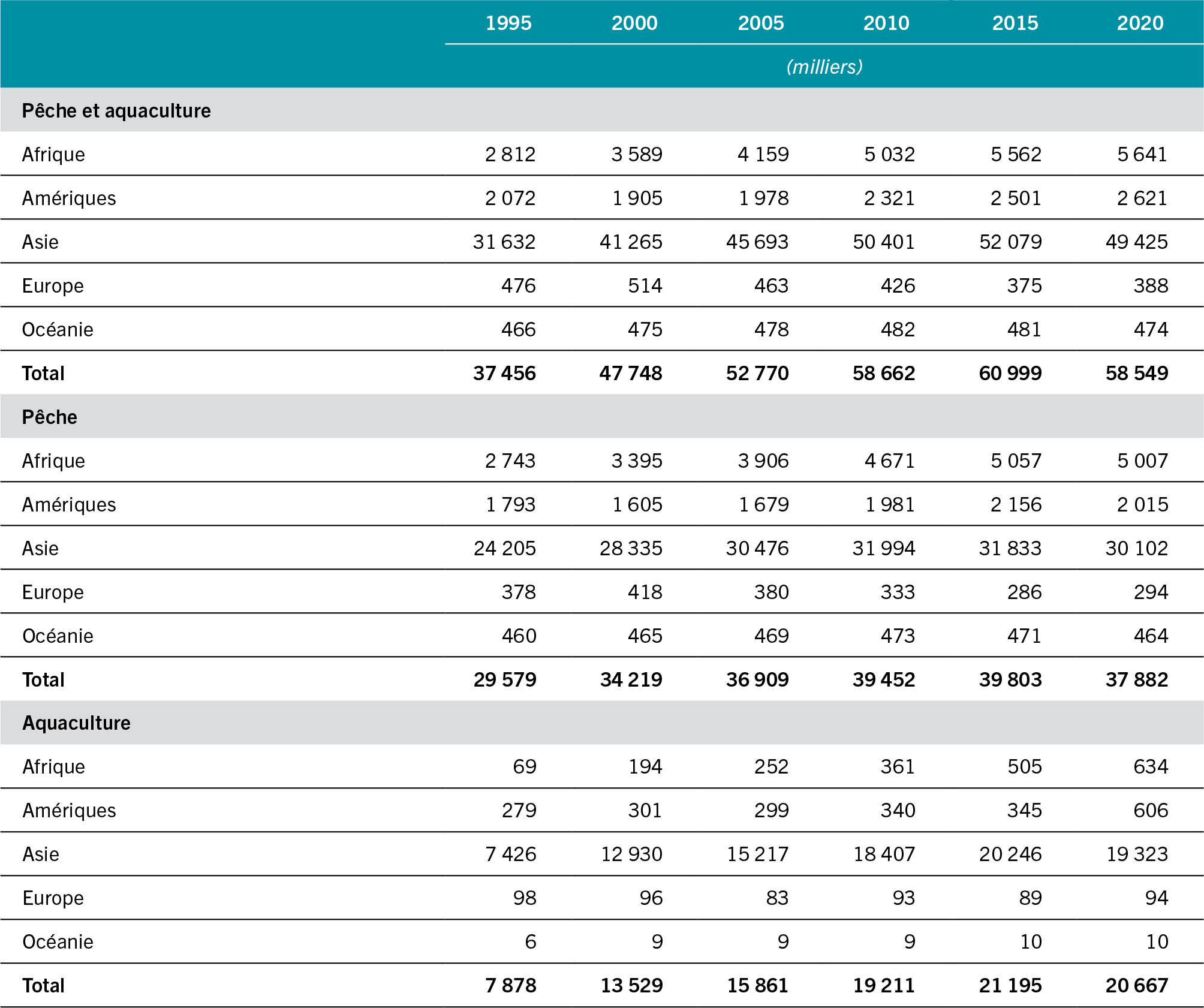
Task: Click value 286 in Pêche Europe row
Action: pyautogui.click(x=1025, y=592)
